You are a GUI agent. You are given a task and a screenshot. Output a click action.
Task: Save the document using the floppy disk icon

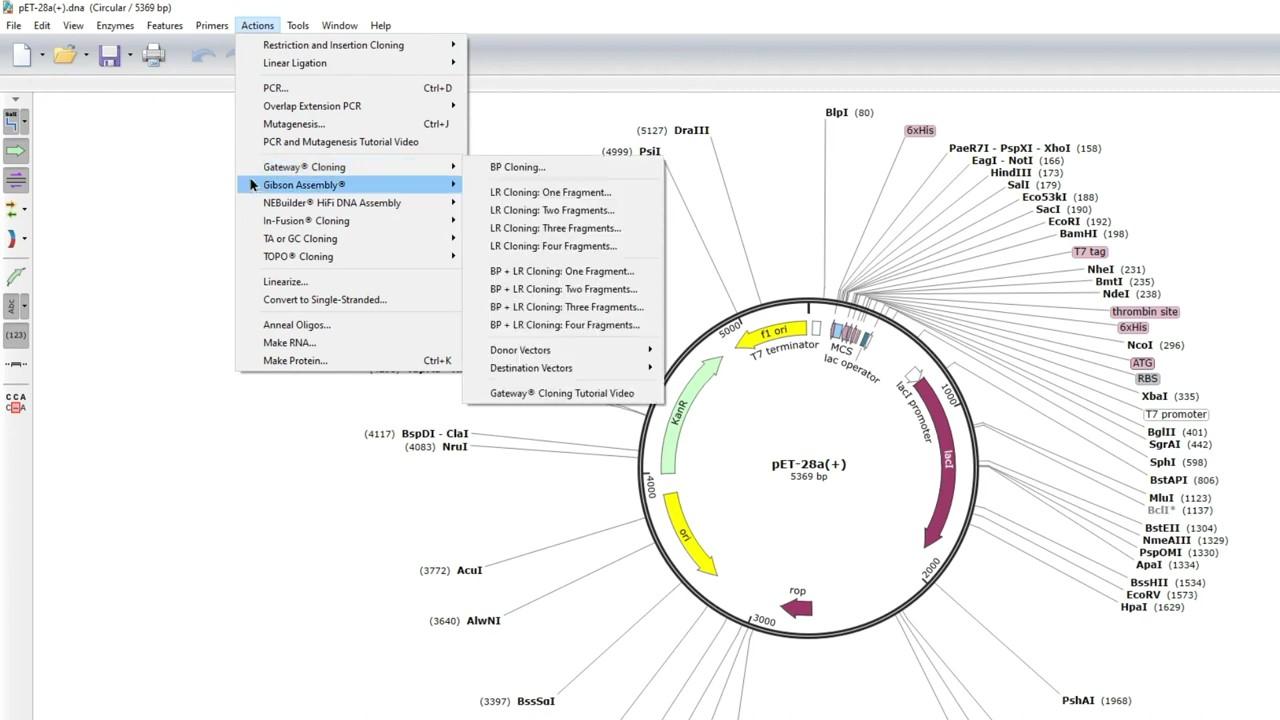pyautogui.click(x=109, y=56)
